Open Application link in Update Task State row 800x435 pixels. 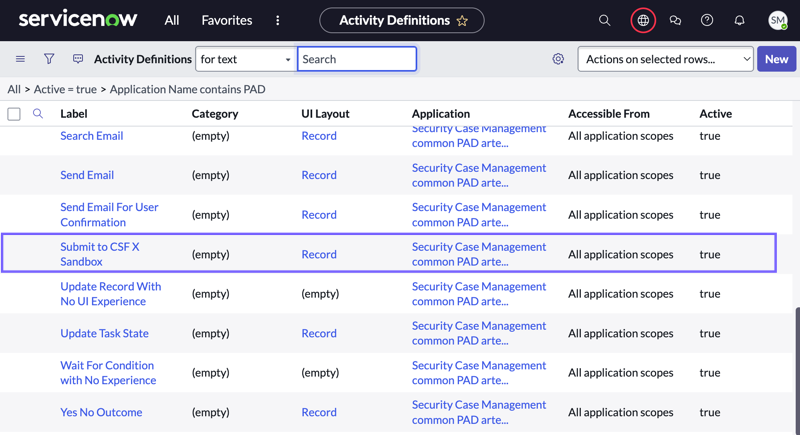pos(479,333)
